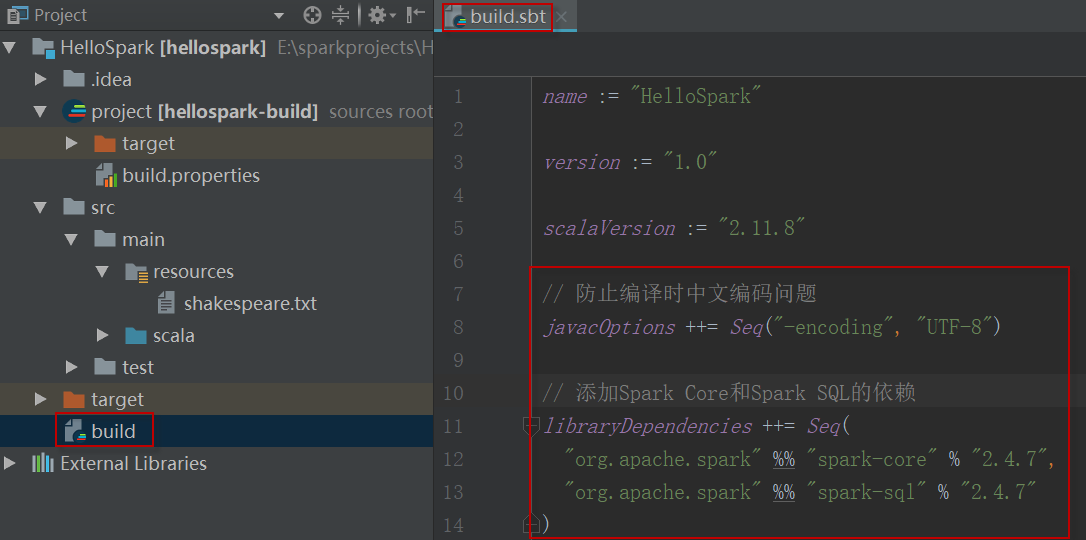Select the test folder in tree

point(137,367)
